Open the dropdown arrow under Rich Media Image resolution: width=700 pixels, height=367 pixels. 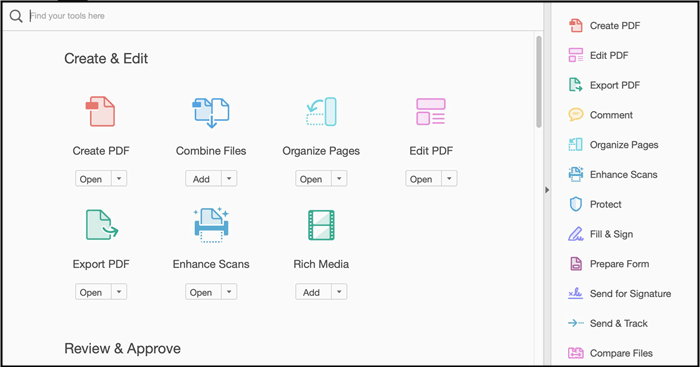339,292
